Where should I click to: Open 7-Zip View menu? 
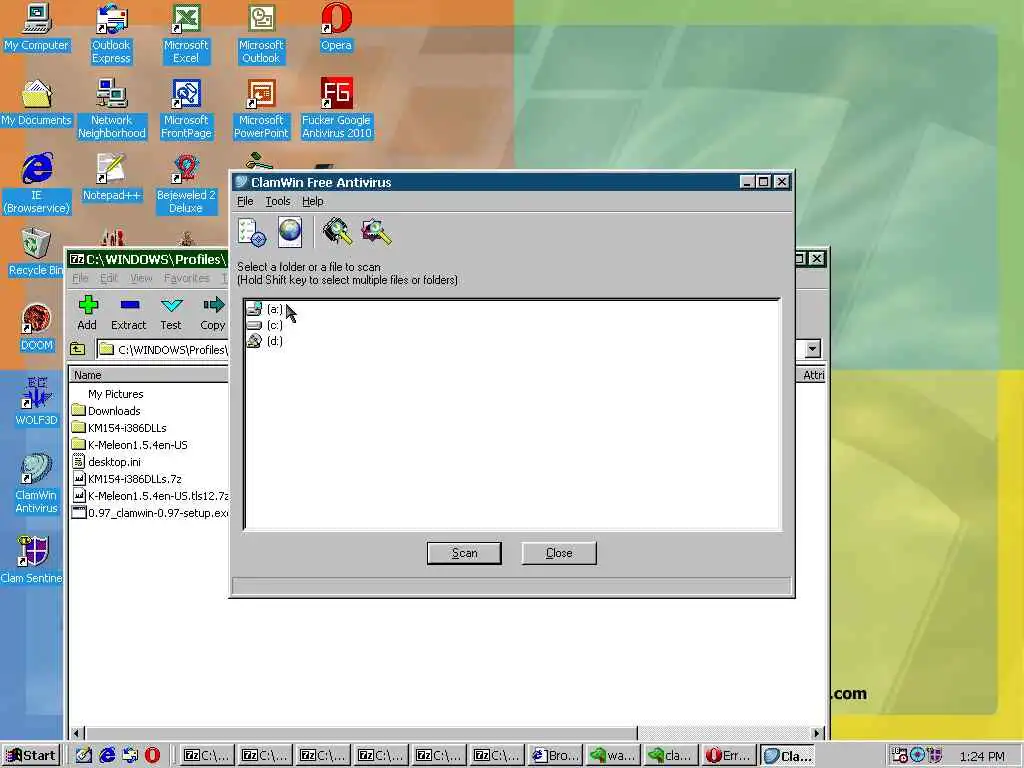click(x=141, y=278)
